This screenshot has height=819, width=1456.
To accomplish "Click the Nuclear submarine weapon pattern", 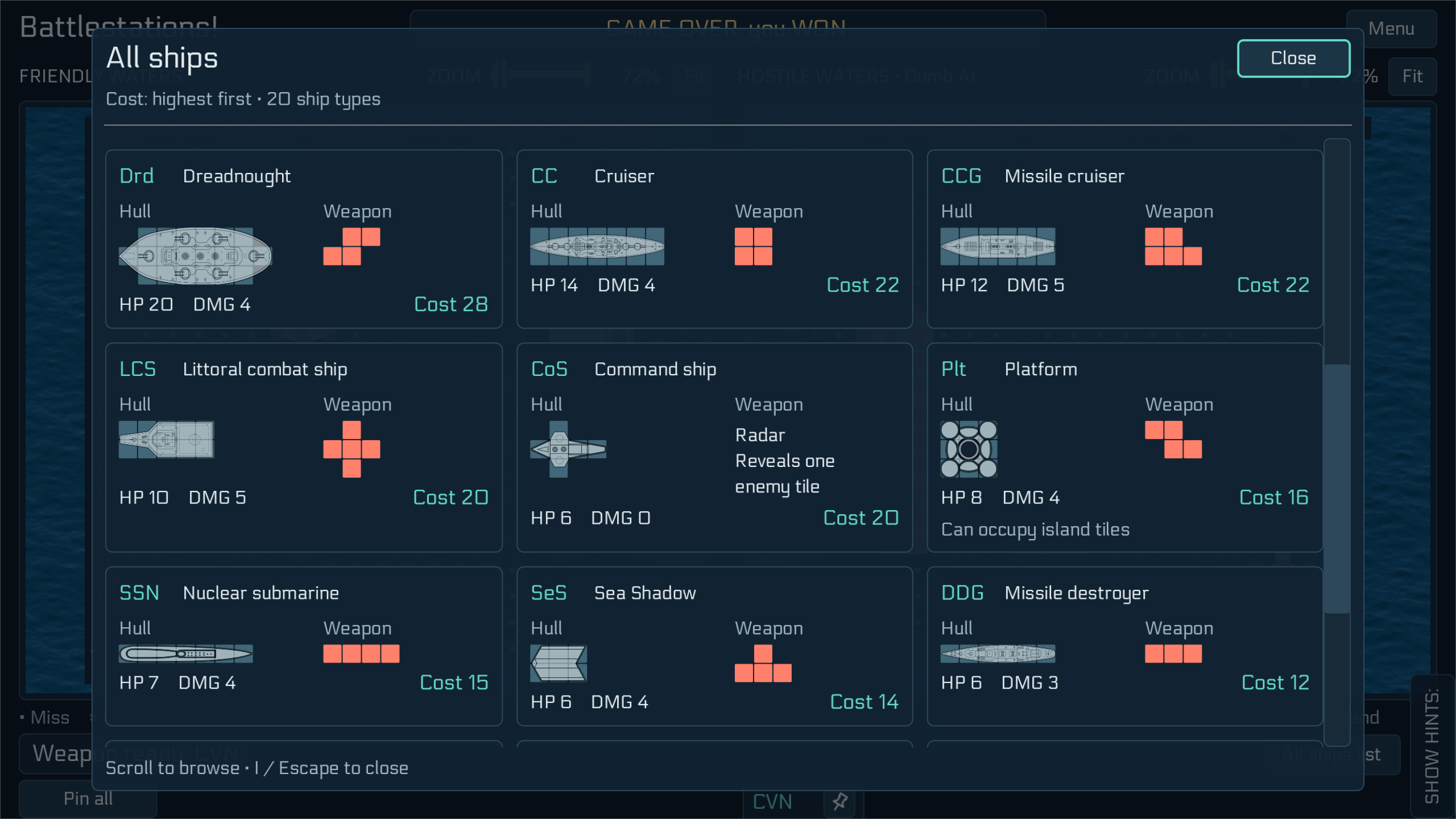I will tap(361, 653).
